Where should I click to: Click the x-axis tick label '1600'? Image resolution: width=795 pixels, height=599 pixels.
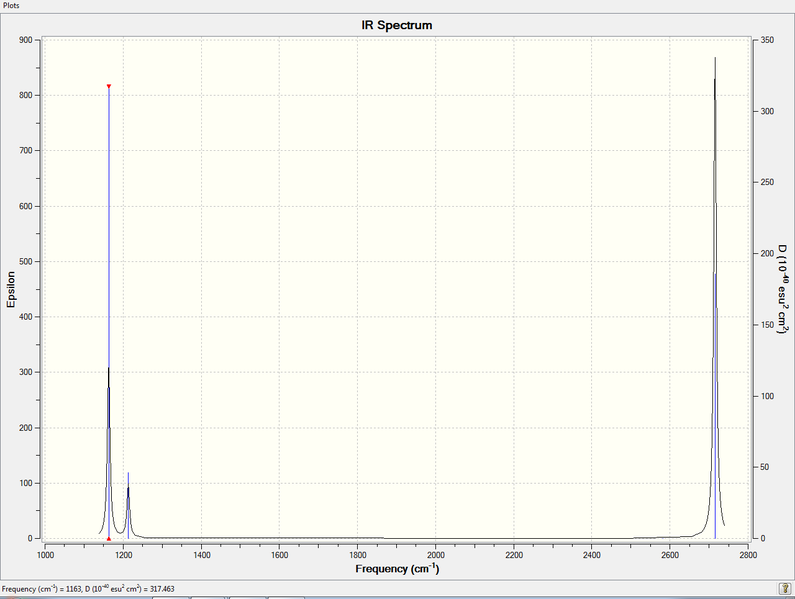point(279,555)
